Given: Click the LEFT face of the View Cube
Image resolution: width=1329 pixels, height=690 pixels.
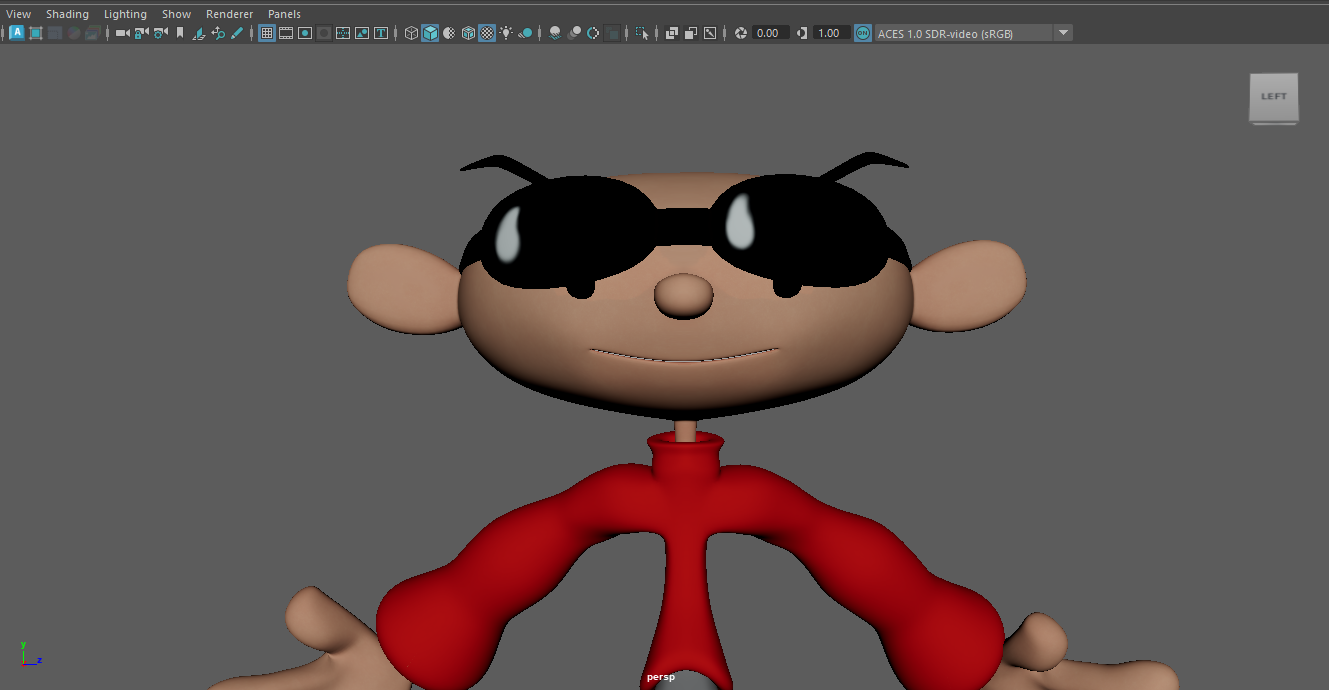Looking at the screenshot, I should point(1274,96).
